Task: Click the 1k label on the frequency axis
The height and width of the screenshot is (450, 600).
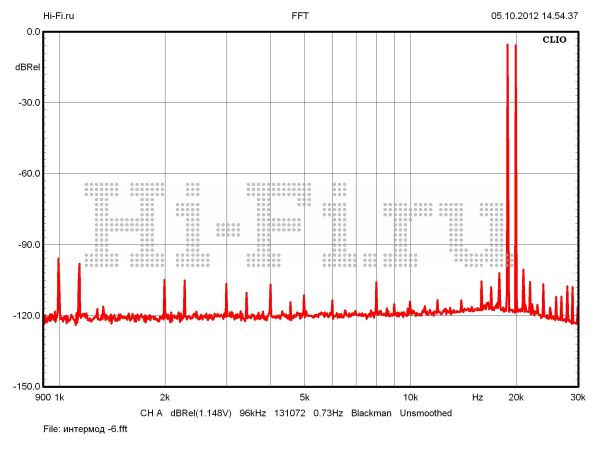Action: coord(59,398)
